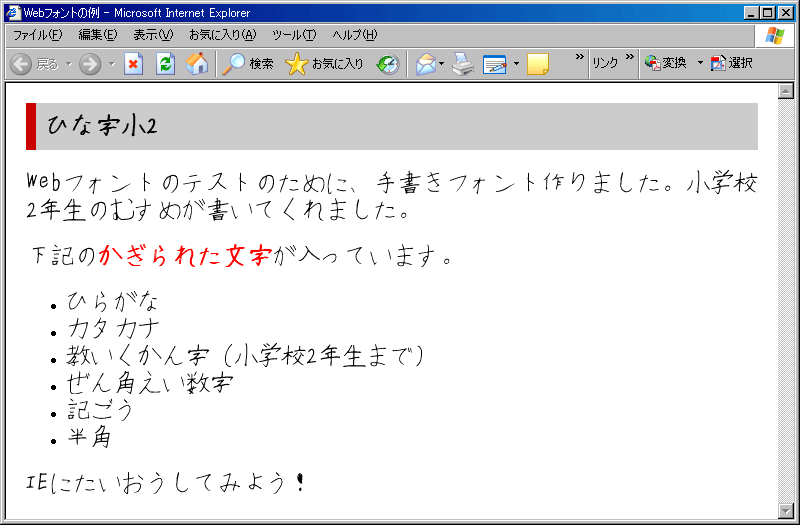Click the scrollbar down arrow
This screenshot has width=800, height=525.
(x=785, y=510)
